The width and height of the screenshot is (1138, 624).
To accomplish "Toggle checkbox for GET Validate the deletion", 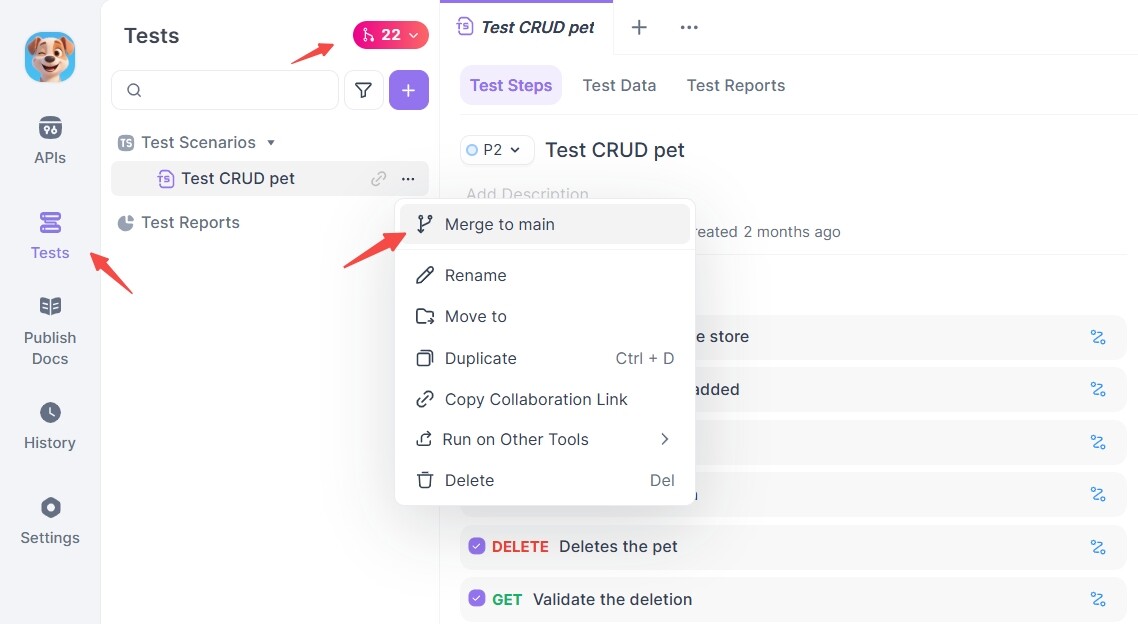I will [477, 599].
